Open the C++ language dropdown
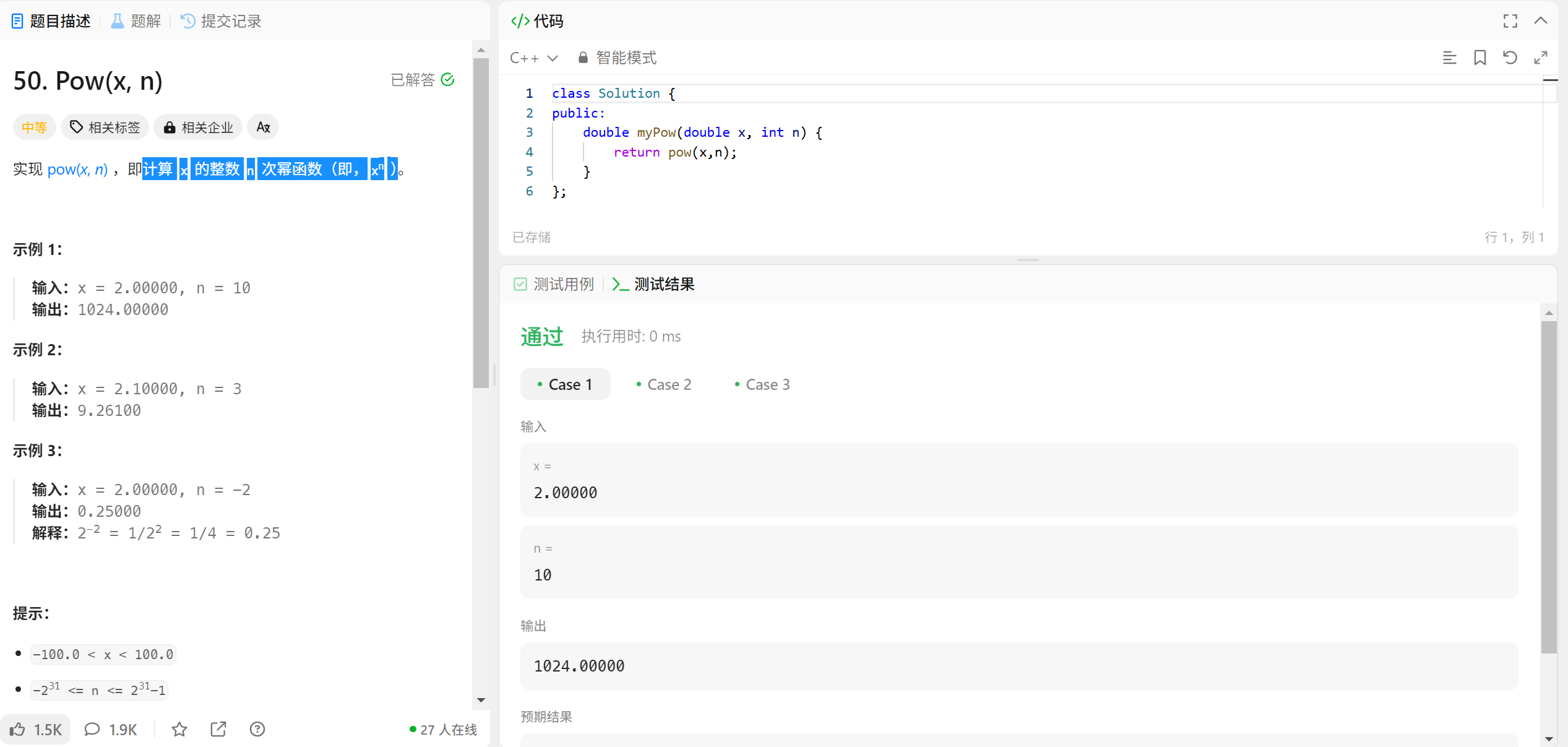This screenshot has width=1568, height=747. pos(533,58)
